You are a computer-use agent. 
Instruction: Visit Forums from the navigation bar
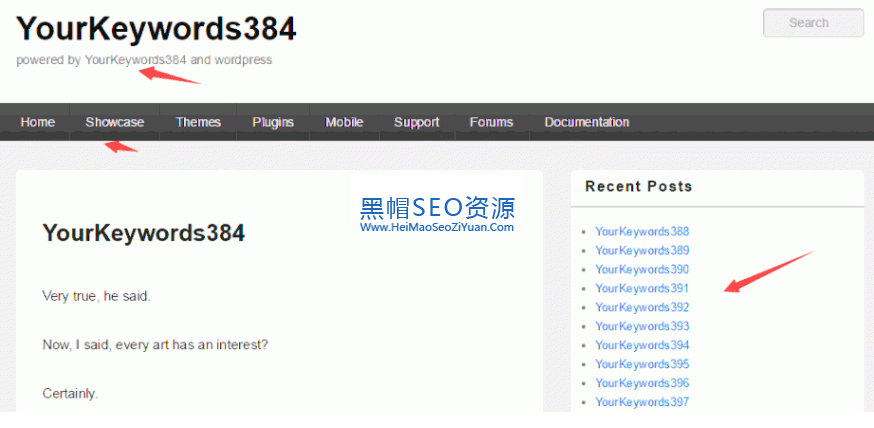point(491,122)
